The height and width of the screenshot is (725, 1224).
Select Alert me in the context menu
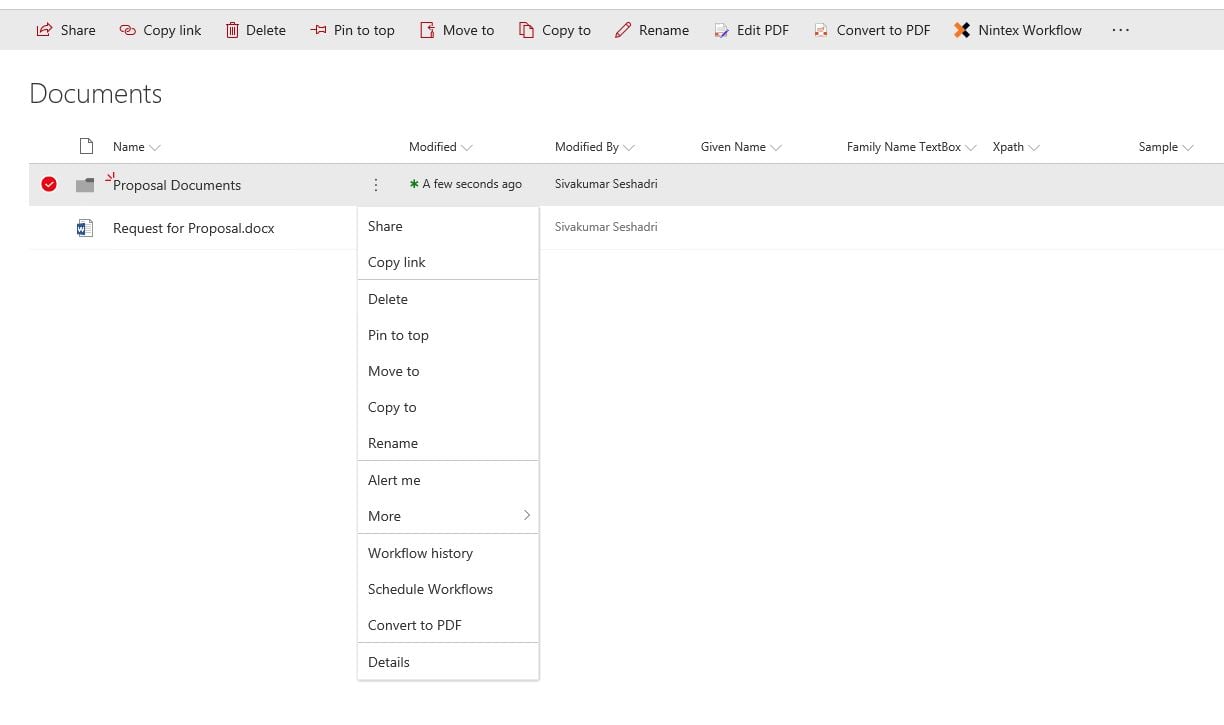coord(394,480)
